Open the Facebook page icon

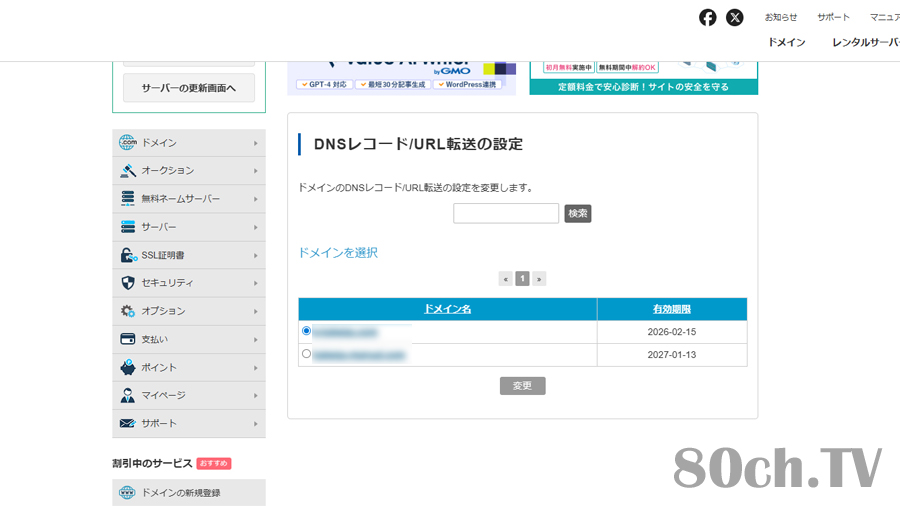coord(707,18)
